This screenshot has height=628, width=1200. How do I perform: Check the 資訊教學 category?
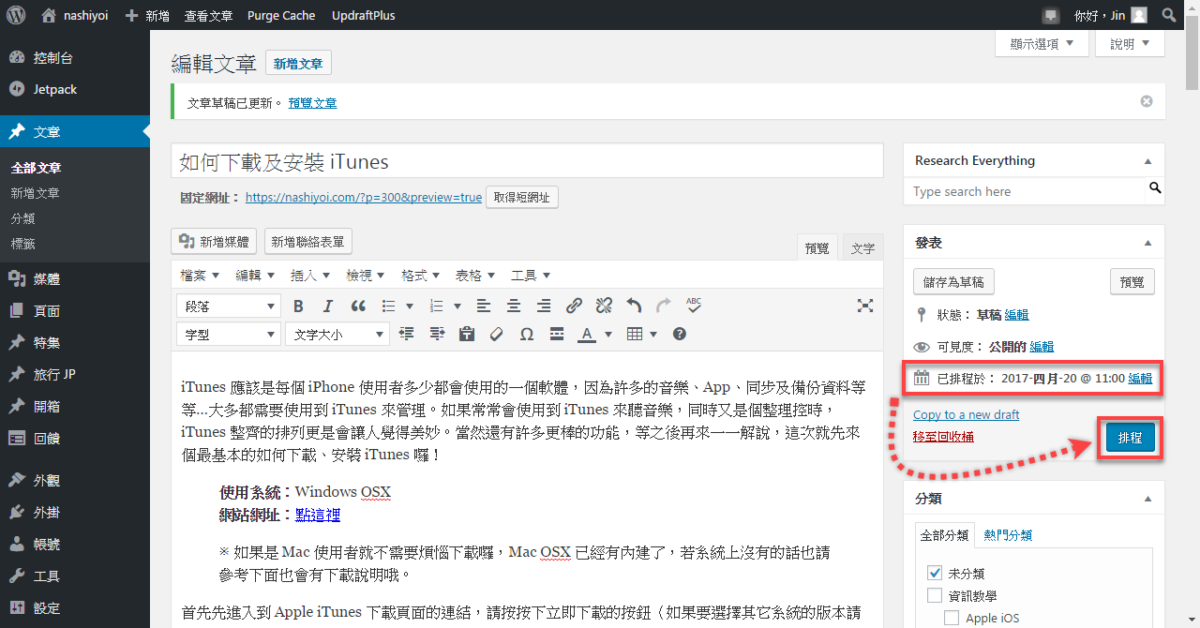pos(935,596)
